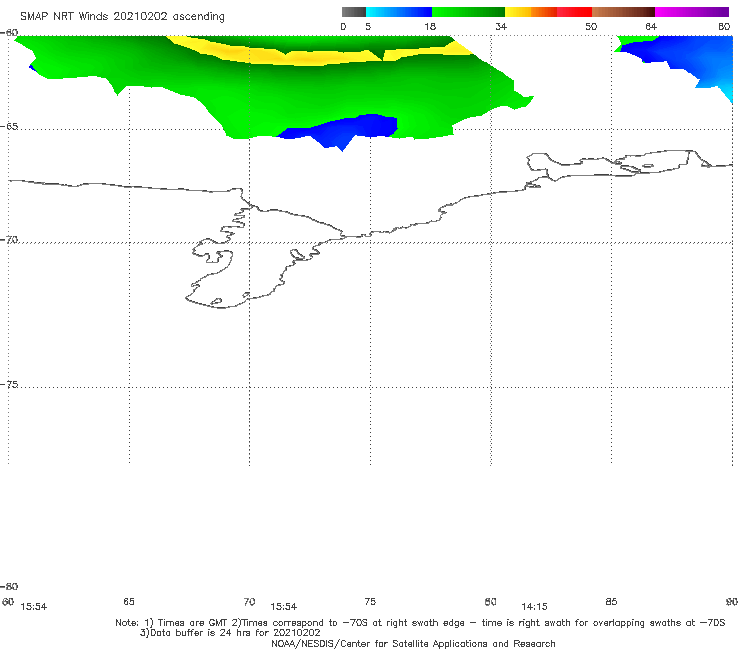
Task: Select the gray segment of the wind color bar
Action: (354, 12)
